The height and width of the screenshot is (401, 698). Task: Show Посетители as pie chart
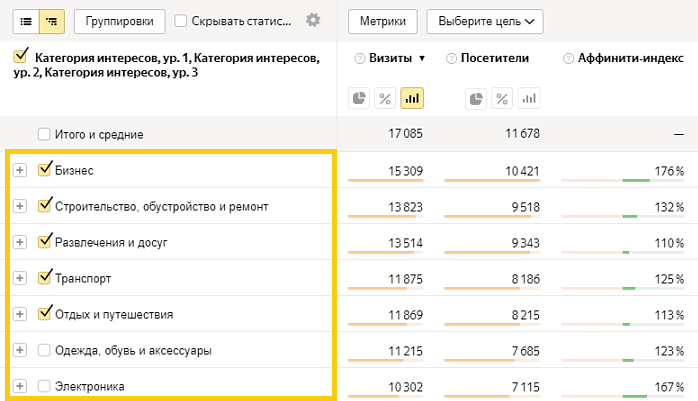point(476,98)
